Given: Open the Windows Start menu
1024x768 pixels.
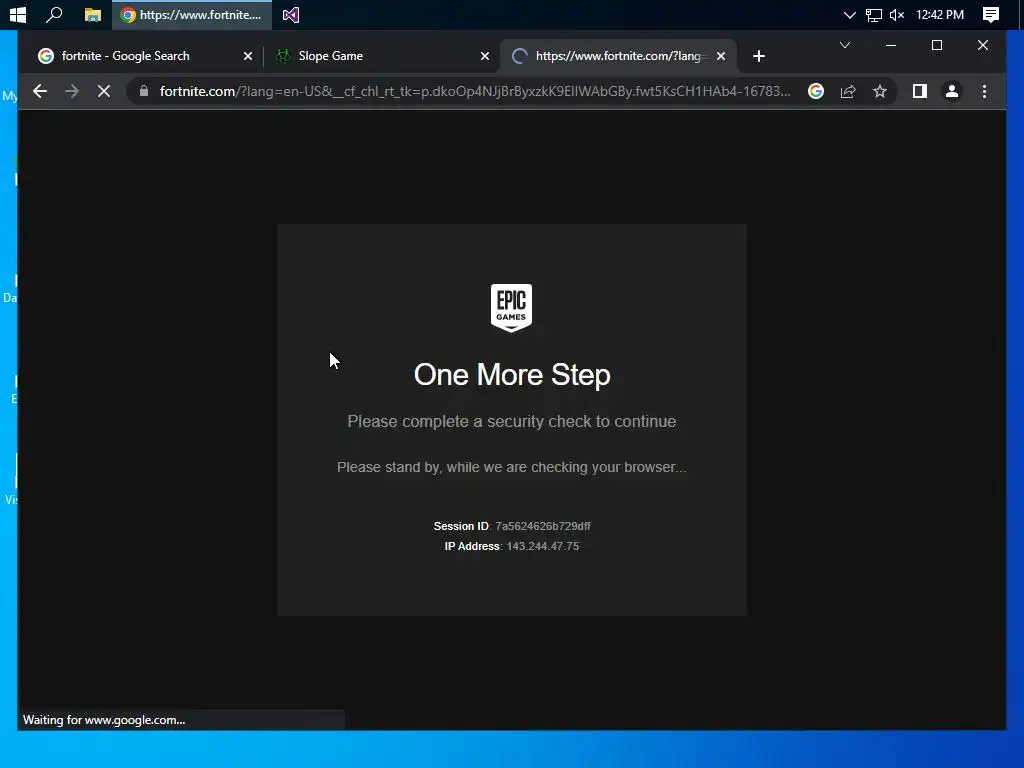Looking at the screenshot, I should pyautogui.click(x=18, y=14).
